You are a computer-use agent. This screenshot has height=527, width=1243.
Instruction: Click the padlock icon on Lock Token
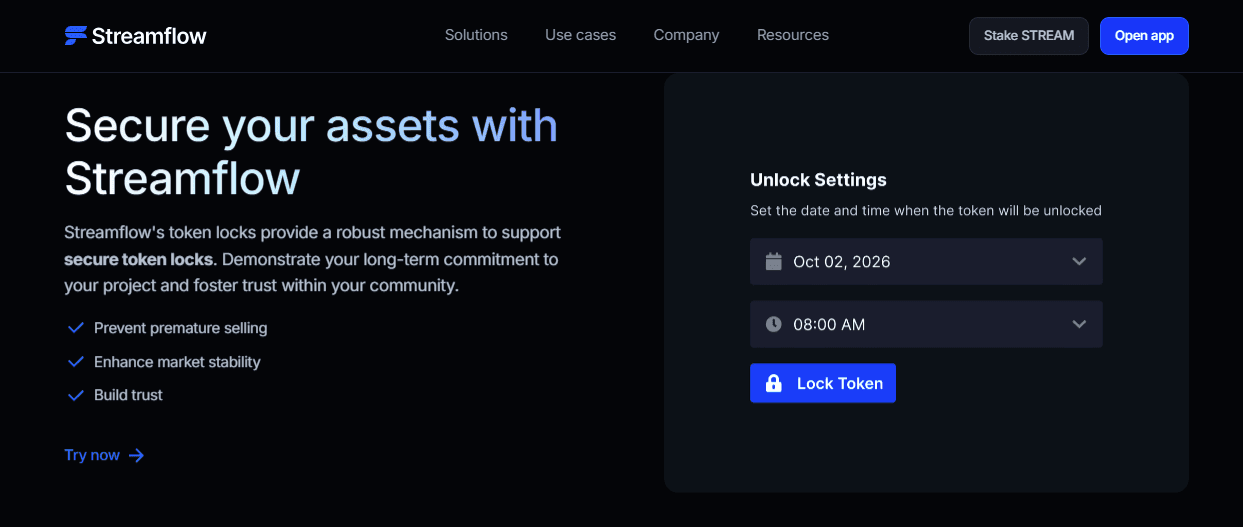click(773, 383)
